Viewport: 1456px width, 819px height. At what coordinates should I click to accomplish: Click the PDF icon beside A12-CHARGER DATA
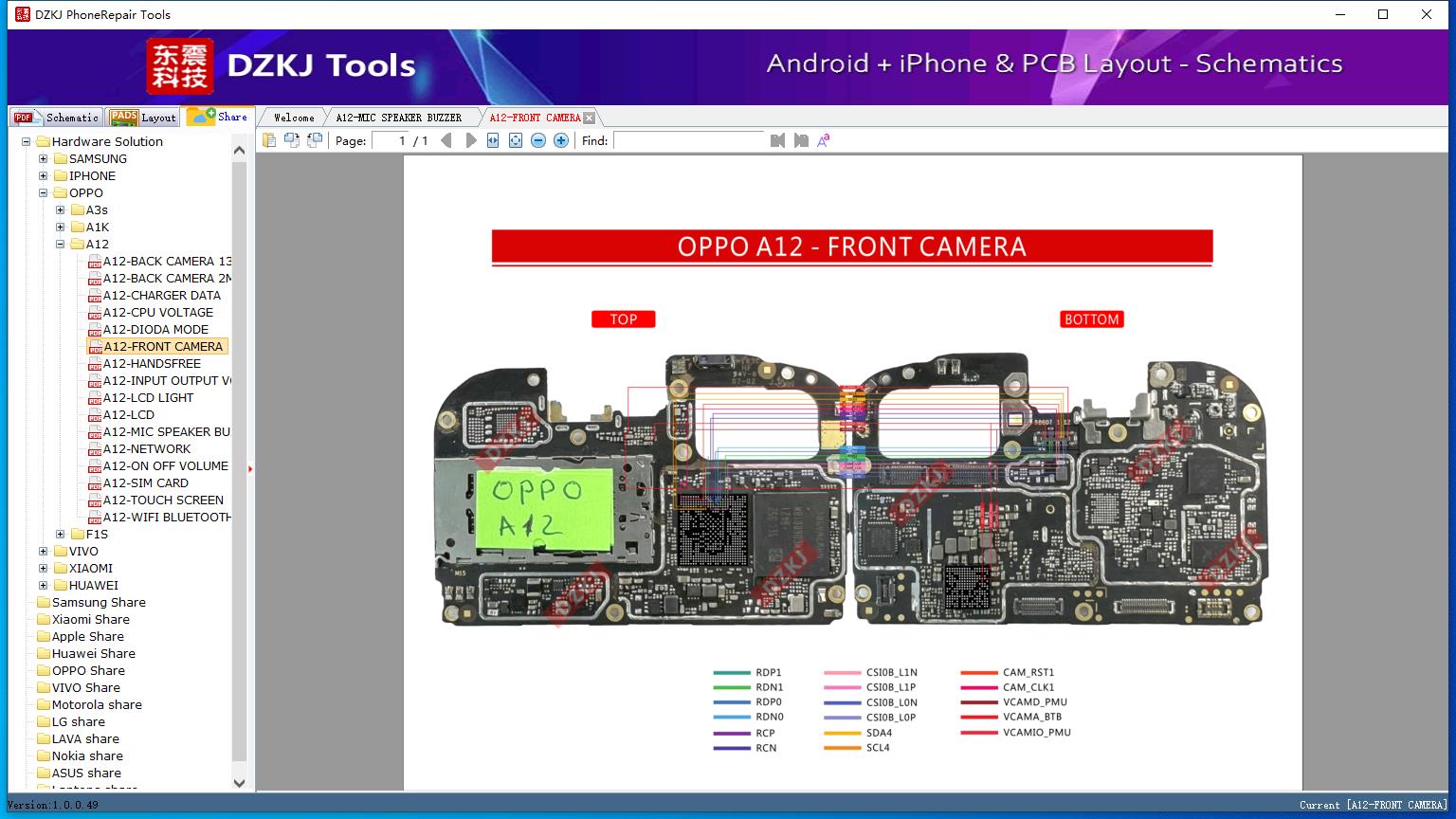pyautogui.click(x=95, y=296)
